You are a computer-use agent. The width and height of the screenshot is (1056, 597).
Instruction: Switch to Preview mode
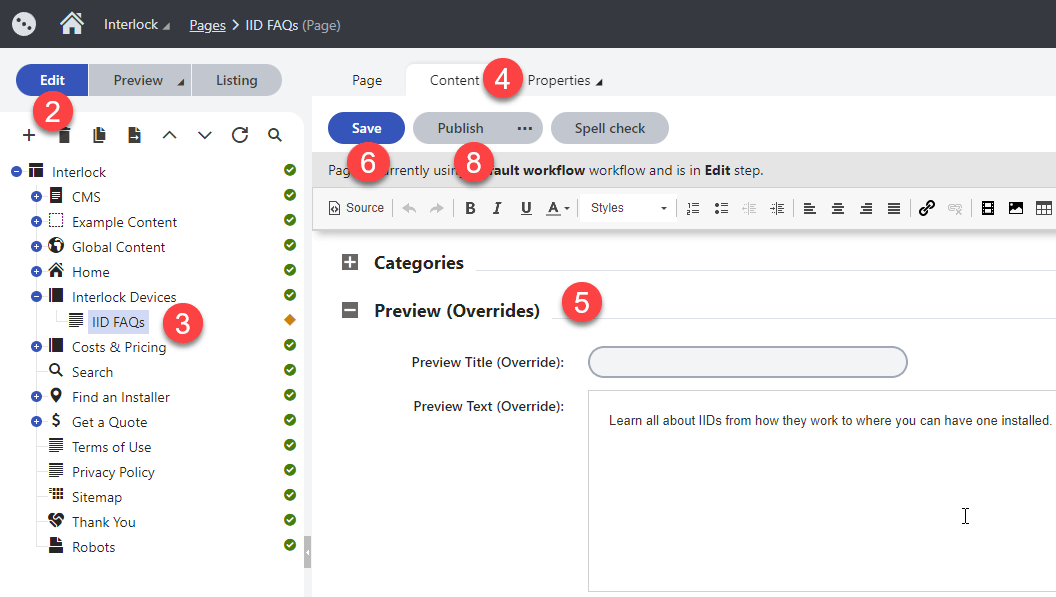tap(140, 80)
